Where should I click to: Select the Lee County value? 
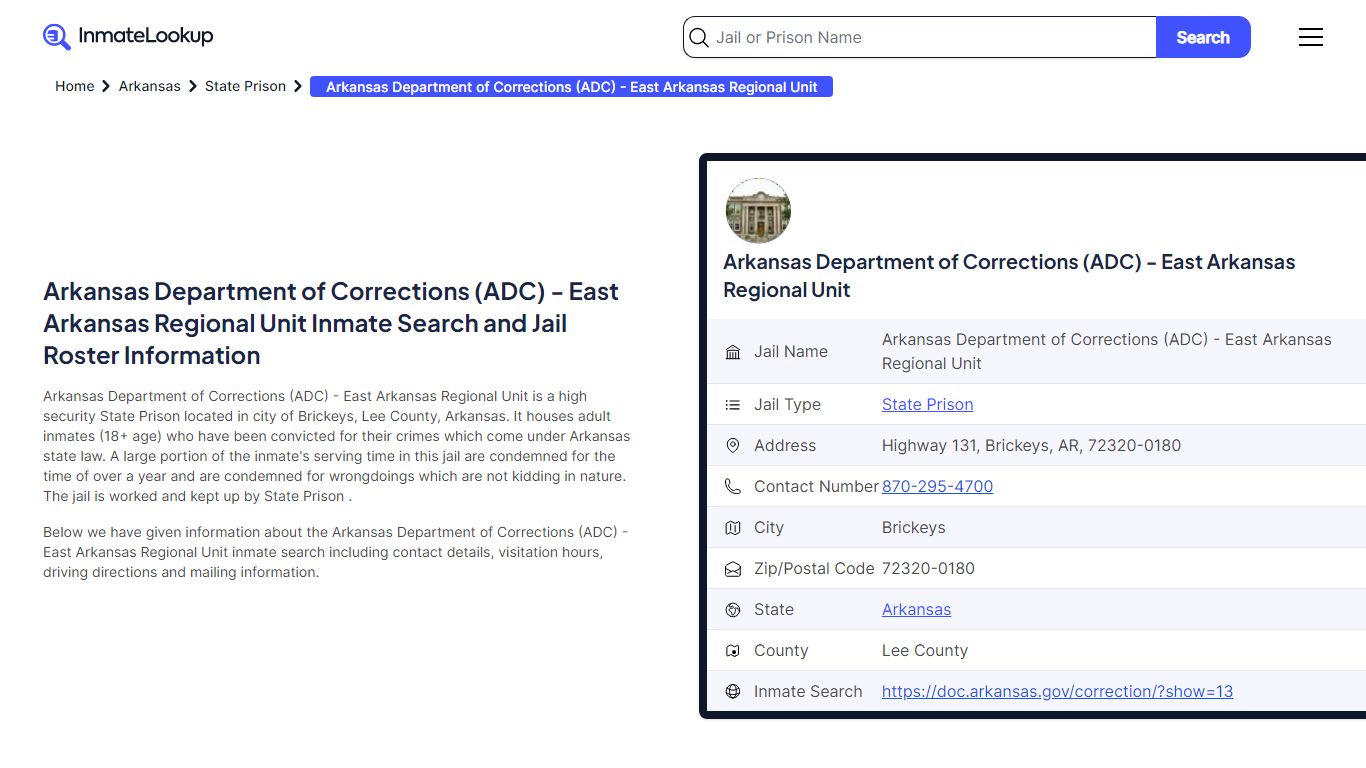(925, 651)
